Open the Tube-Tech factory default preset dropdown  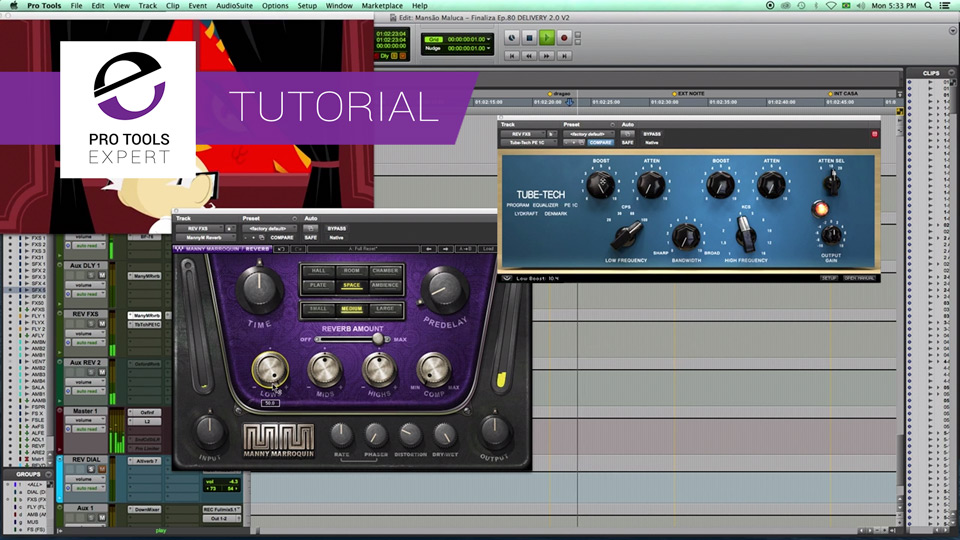[590, 134]
